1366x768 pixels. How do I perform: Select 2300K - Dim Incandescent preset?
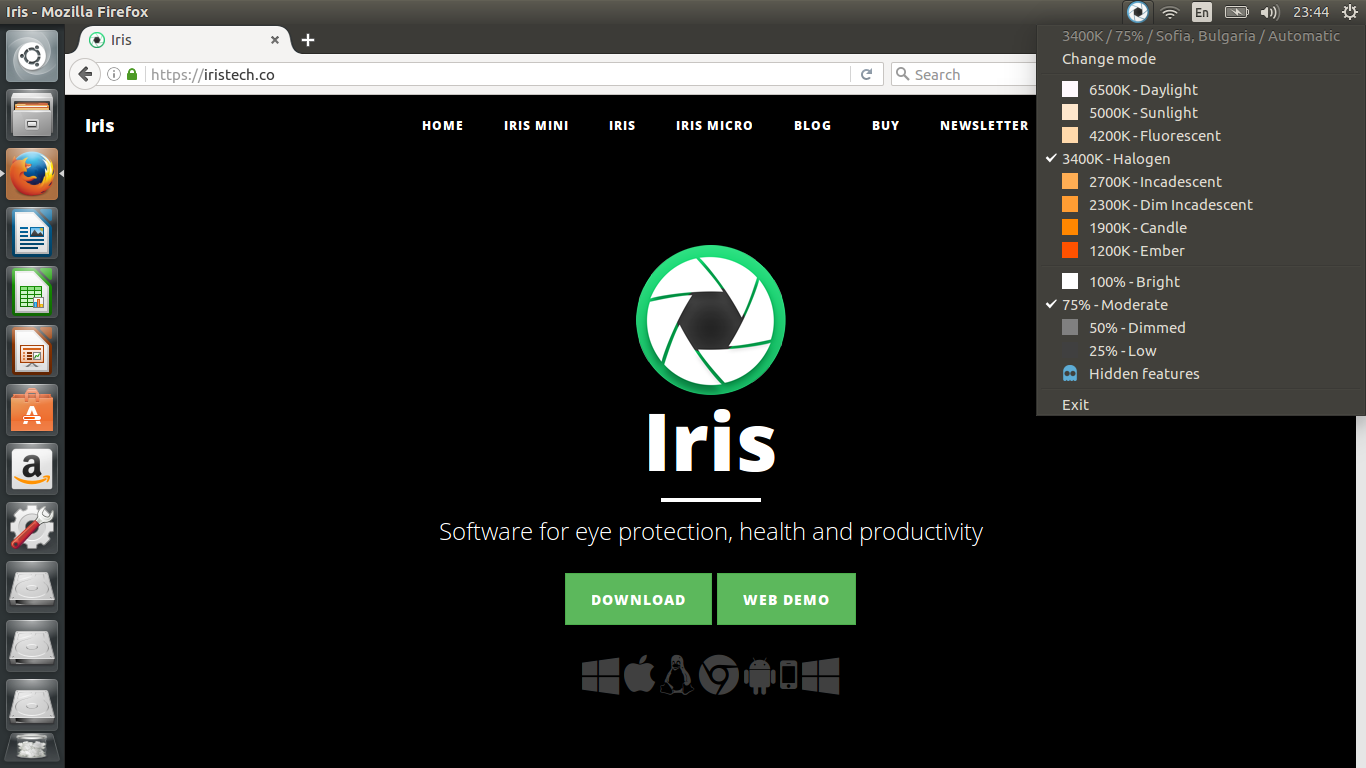pos(1201,205)
